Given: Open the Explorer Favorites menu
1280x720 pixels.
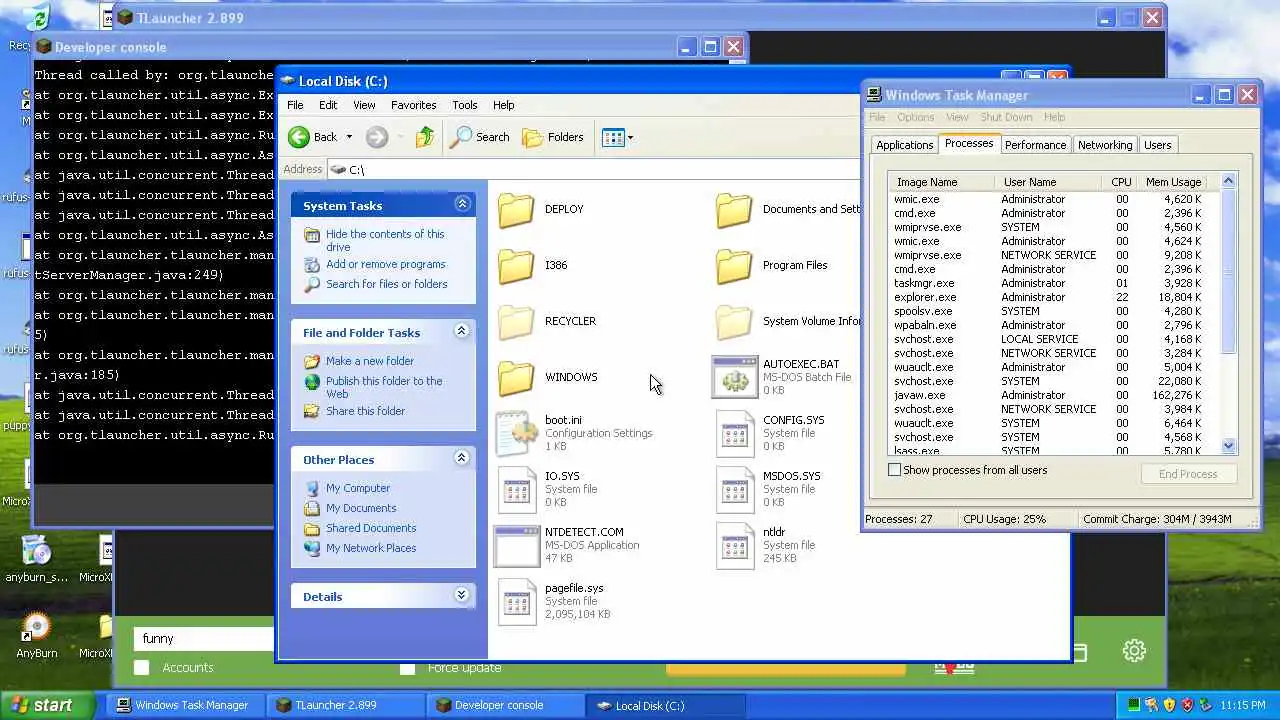Looking at the screenshot, I should [x=413, y=105].
